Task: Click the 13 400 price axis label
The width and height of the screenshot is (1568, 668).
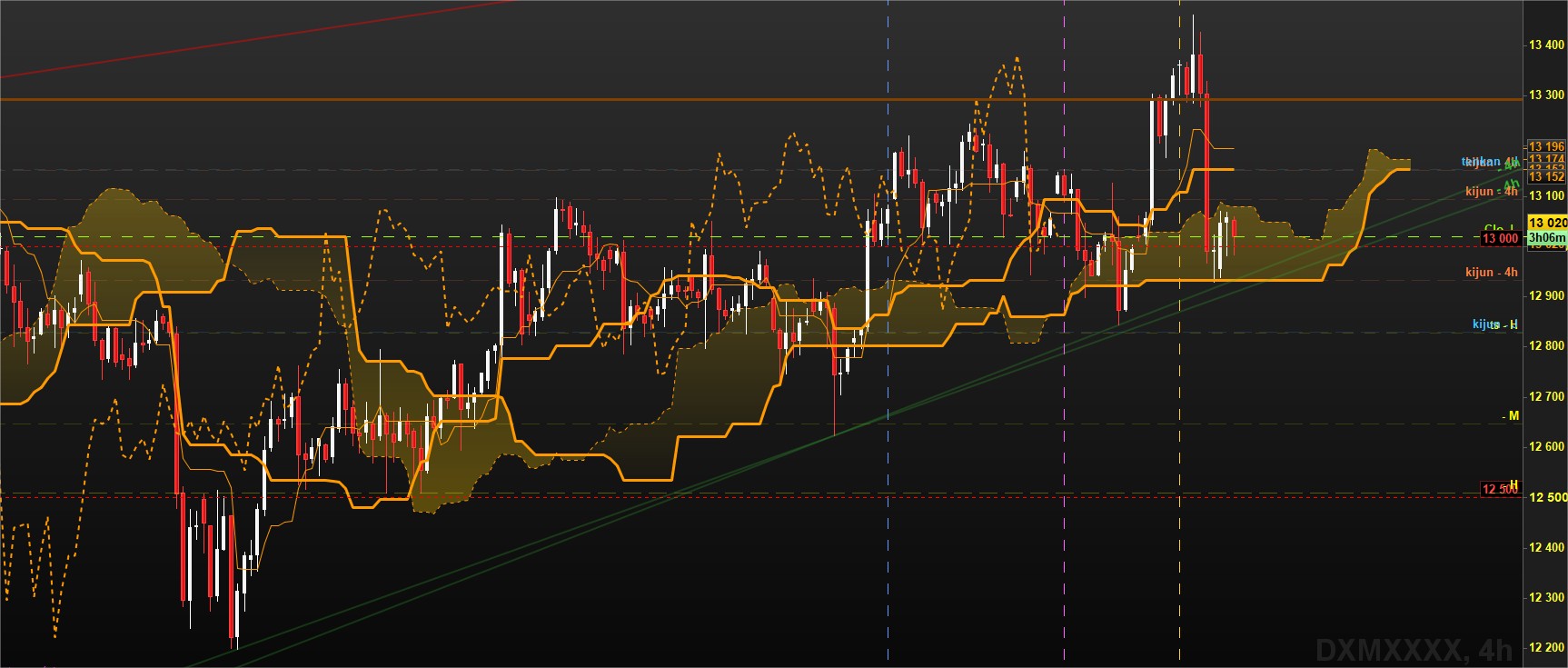Action: pos(1546,45)
